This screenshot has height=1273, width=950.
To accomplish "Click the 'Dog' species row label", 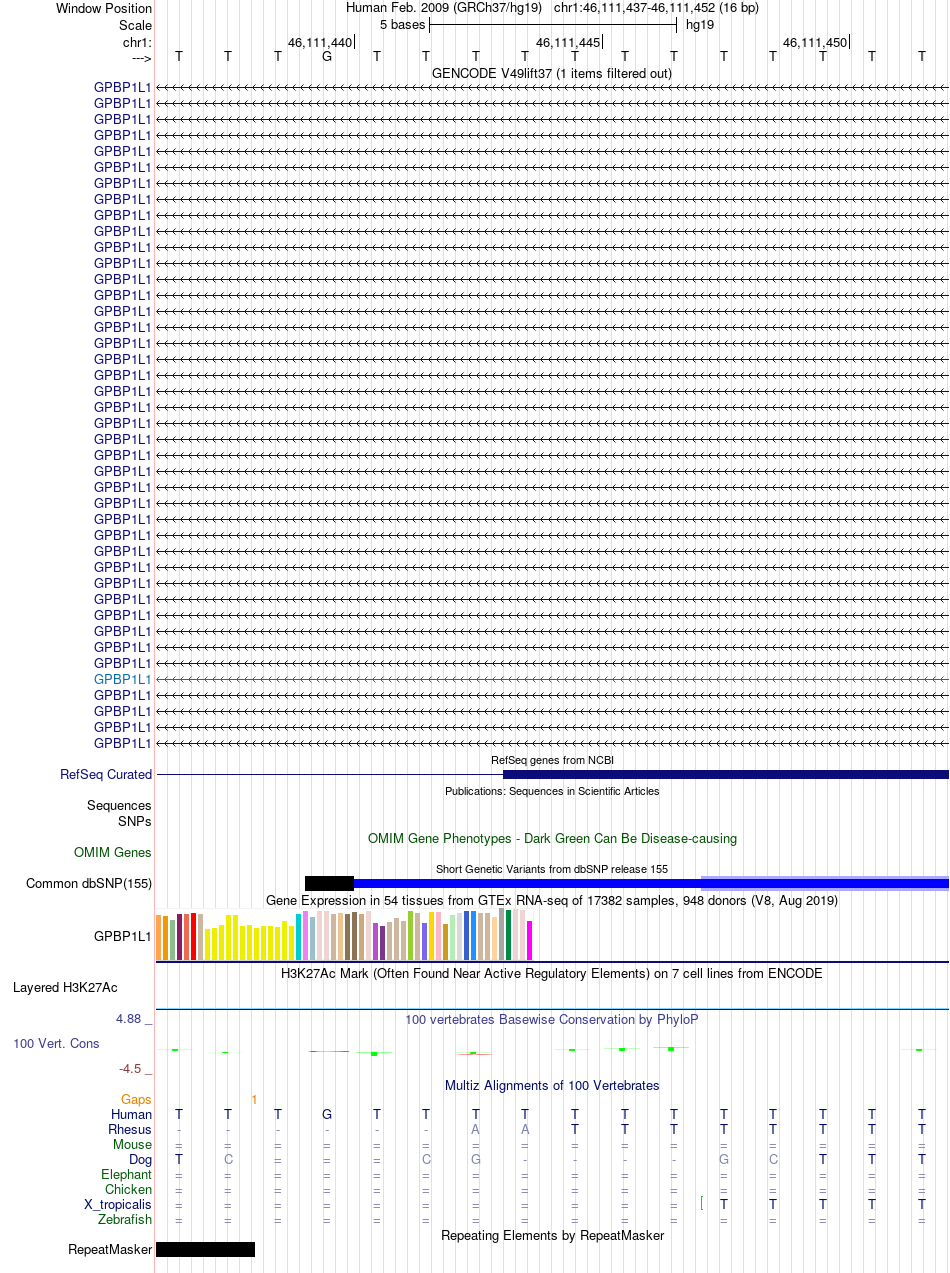I will (140, 1159).
